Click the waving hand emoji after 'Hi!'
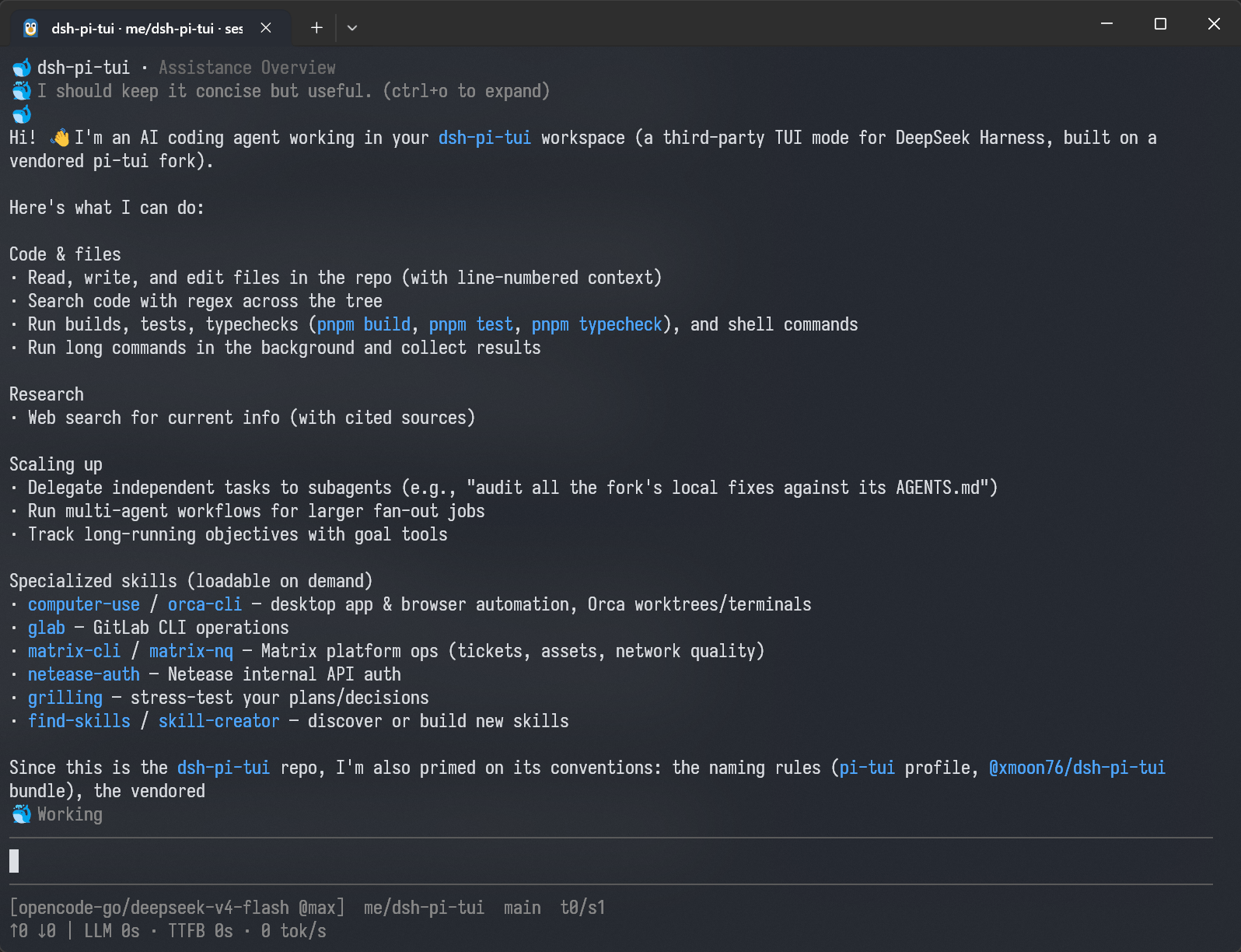Viewport: 1241px width, 952px height. tap(60, 138)
